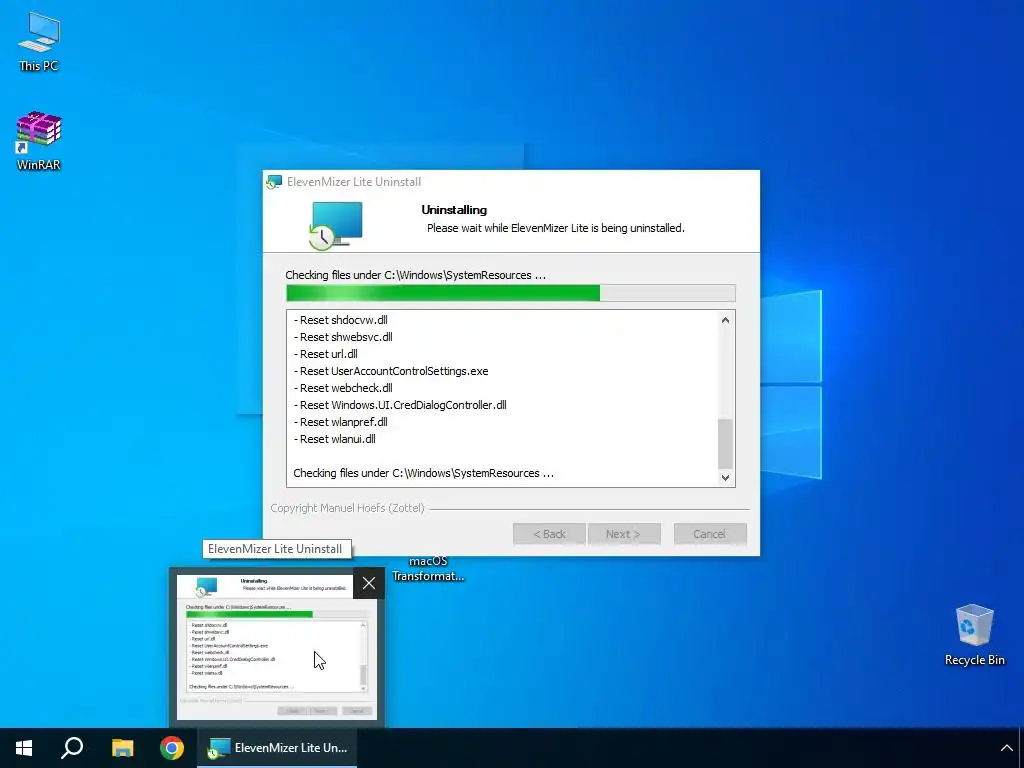Click the green uninstall progress bar
1024x768 pixels.
[511, 293]
